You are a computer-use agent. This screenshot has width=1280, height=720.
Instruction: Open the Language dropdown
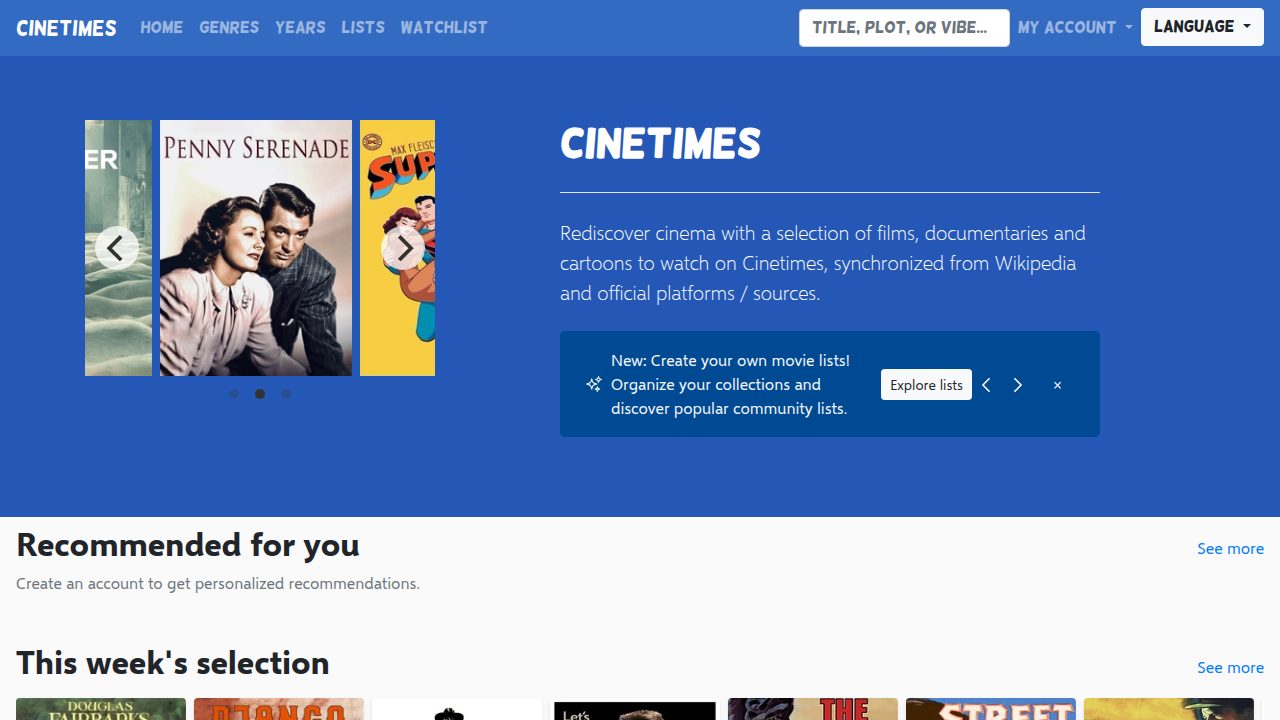pos(1202,27)
